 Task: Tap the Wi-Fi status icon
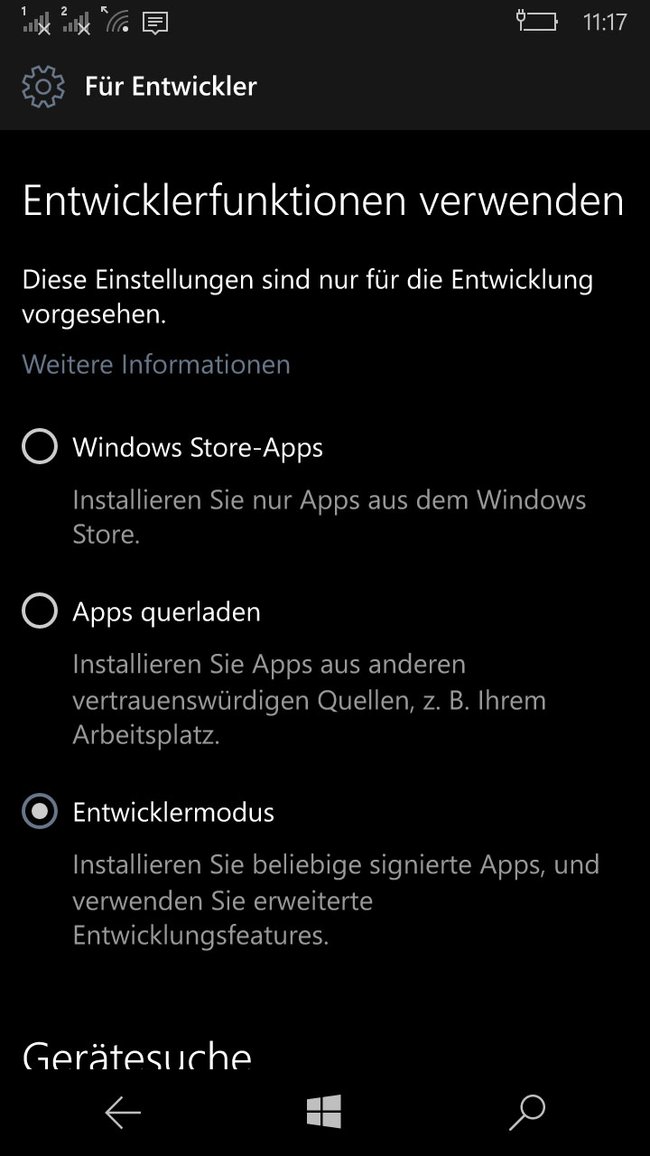(x=116, y=20)
